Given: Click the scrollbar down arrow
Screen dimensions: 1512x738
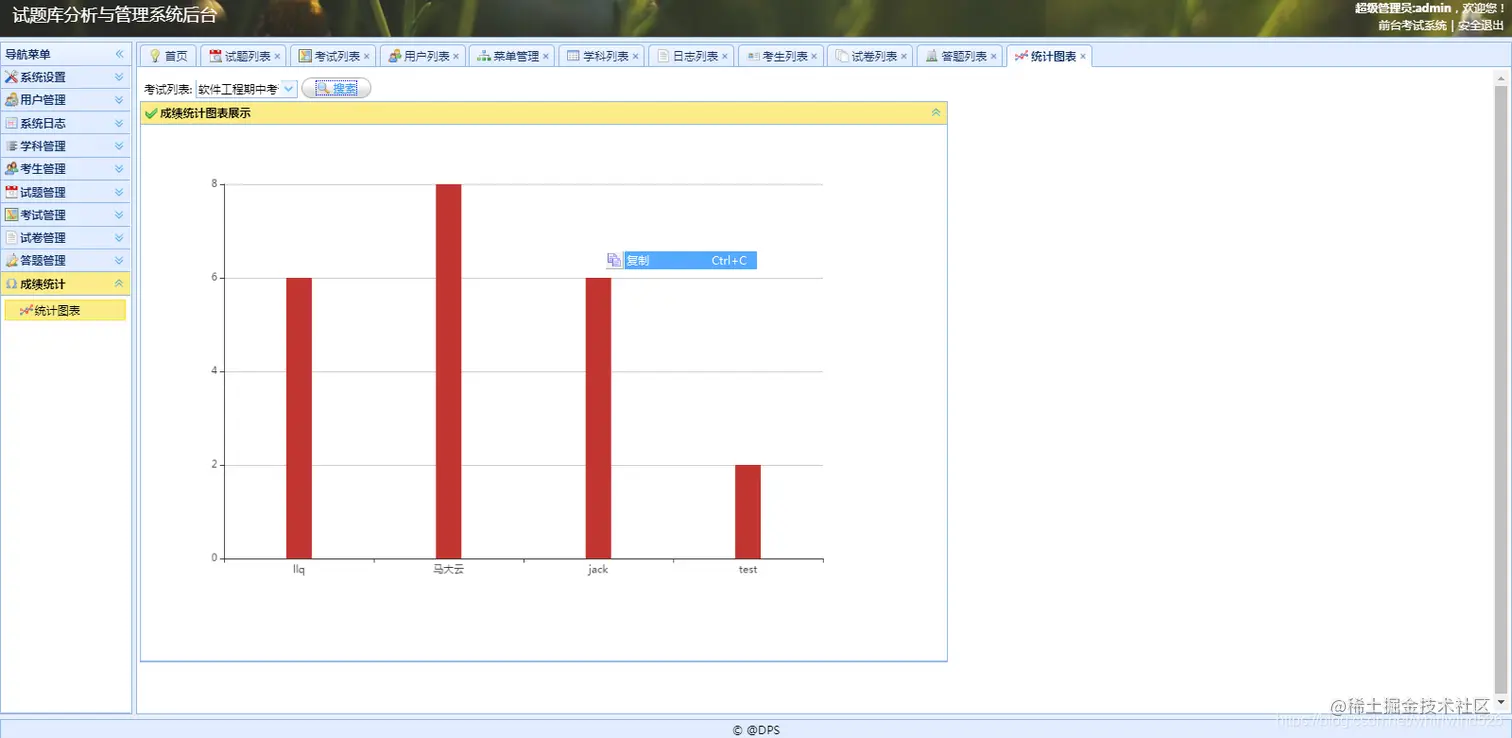Looking at the screenshot, I should point(1500,703).
